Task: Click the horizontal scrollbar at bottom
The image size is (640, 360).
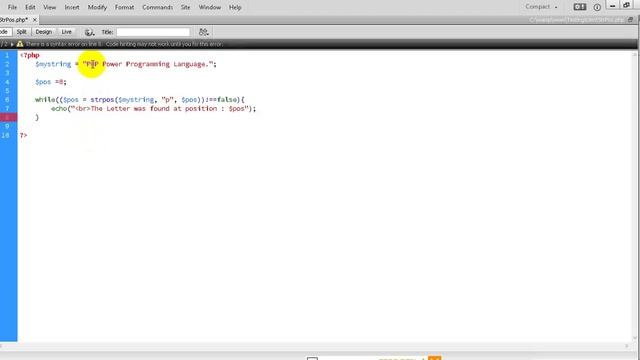Action: click(314, 346)
